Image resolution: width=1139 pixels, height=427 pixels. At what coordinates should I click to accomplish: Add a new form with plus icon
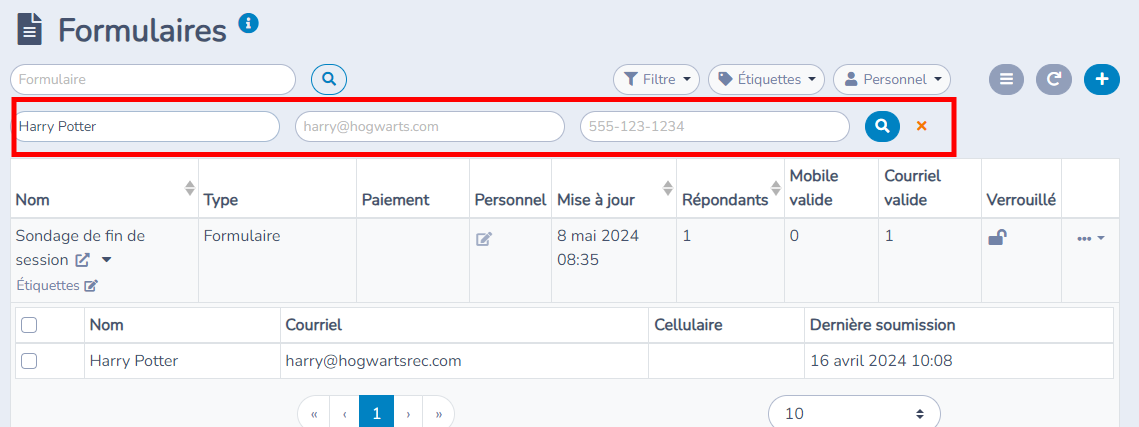coord(1102,79)
